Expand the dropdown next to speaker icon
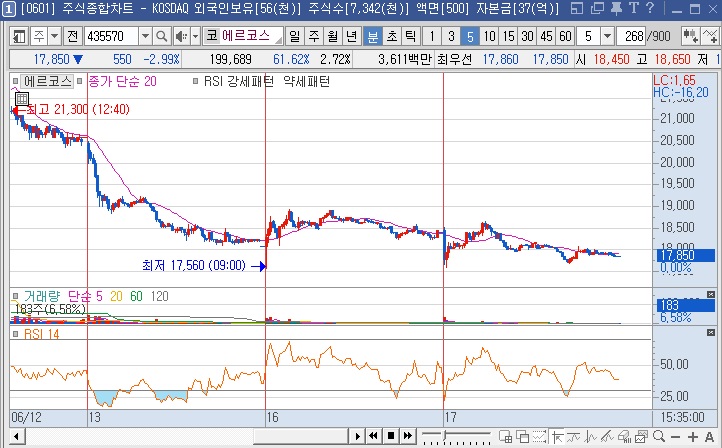The image size is (722, 448). click(x=195, y=36)
